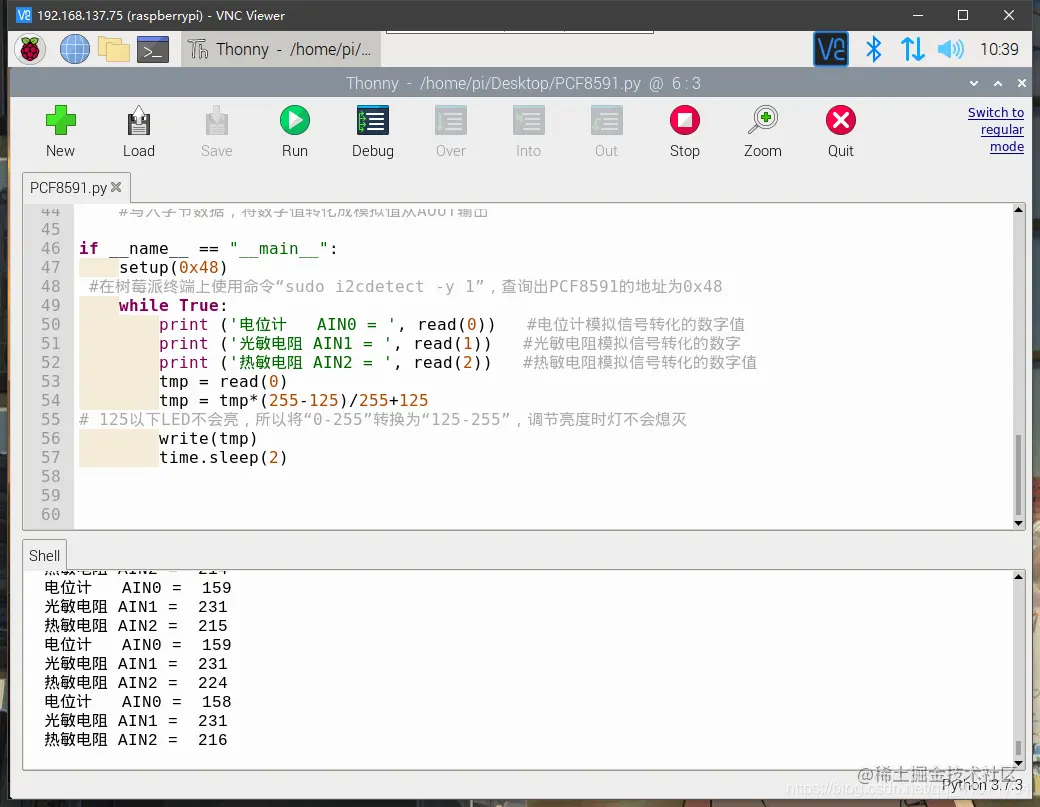Viewport: 1040px width, 807px height.
Task: Click Shell scrollbar up arrow
Action: [x=1018, y=577]
